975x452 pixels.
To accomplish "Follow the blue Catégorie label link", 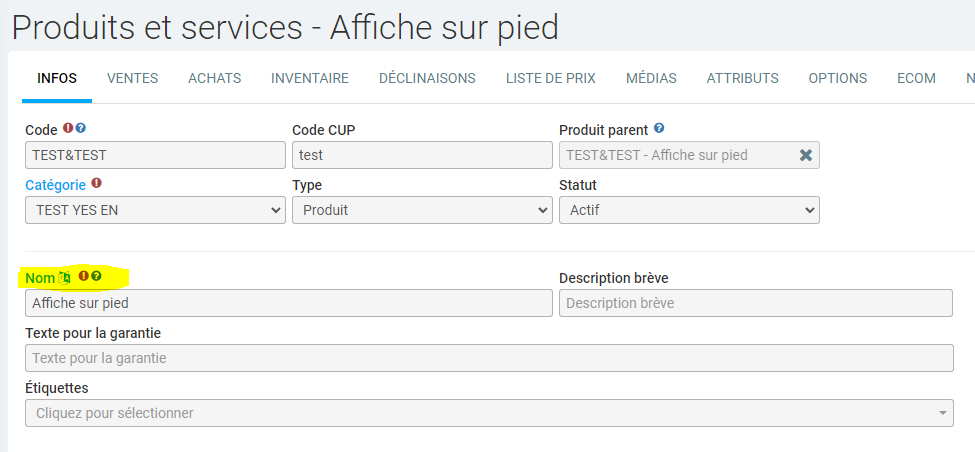I will click(56, 185).
